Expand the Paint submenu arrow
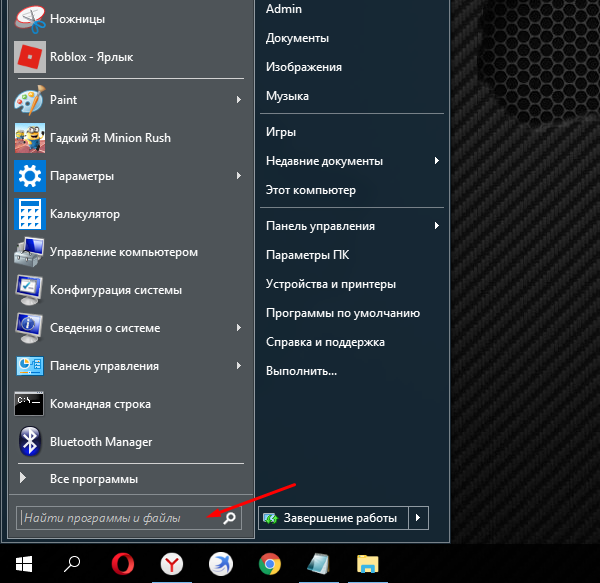600x583 pixels. tap(239, 100)
